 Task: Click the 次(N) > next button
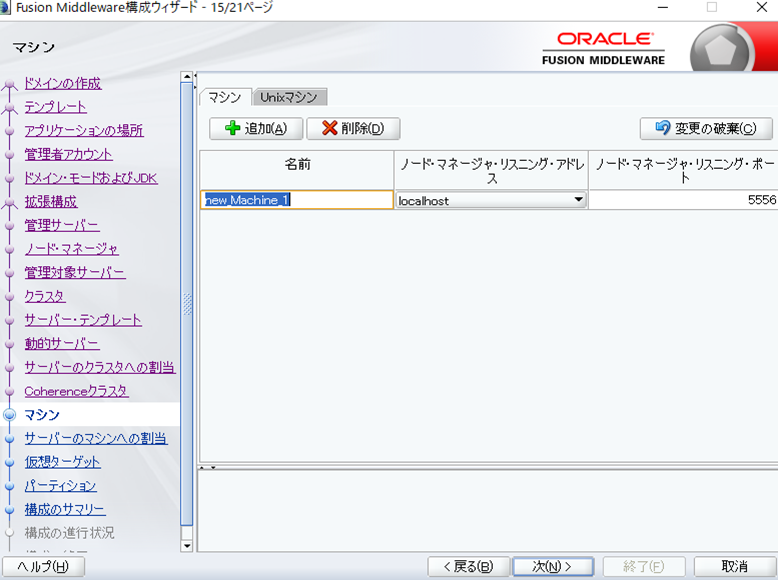[x=553, y=566]
